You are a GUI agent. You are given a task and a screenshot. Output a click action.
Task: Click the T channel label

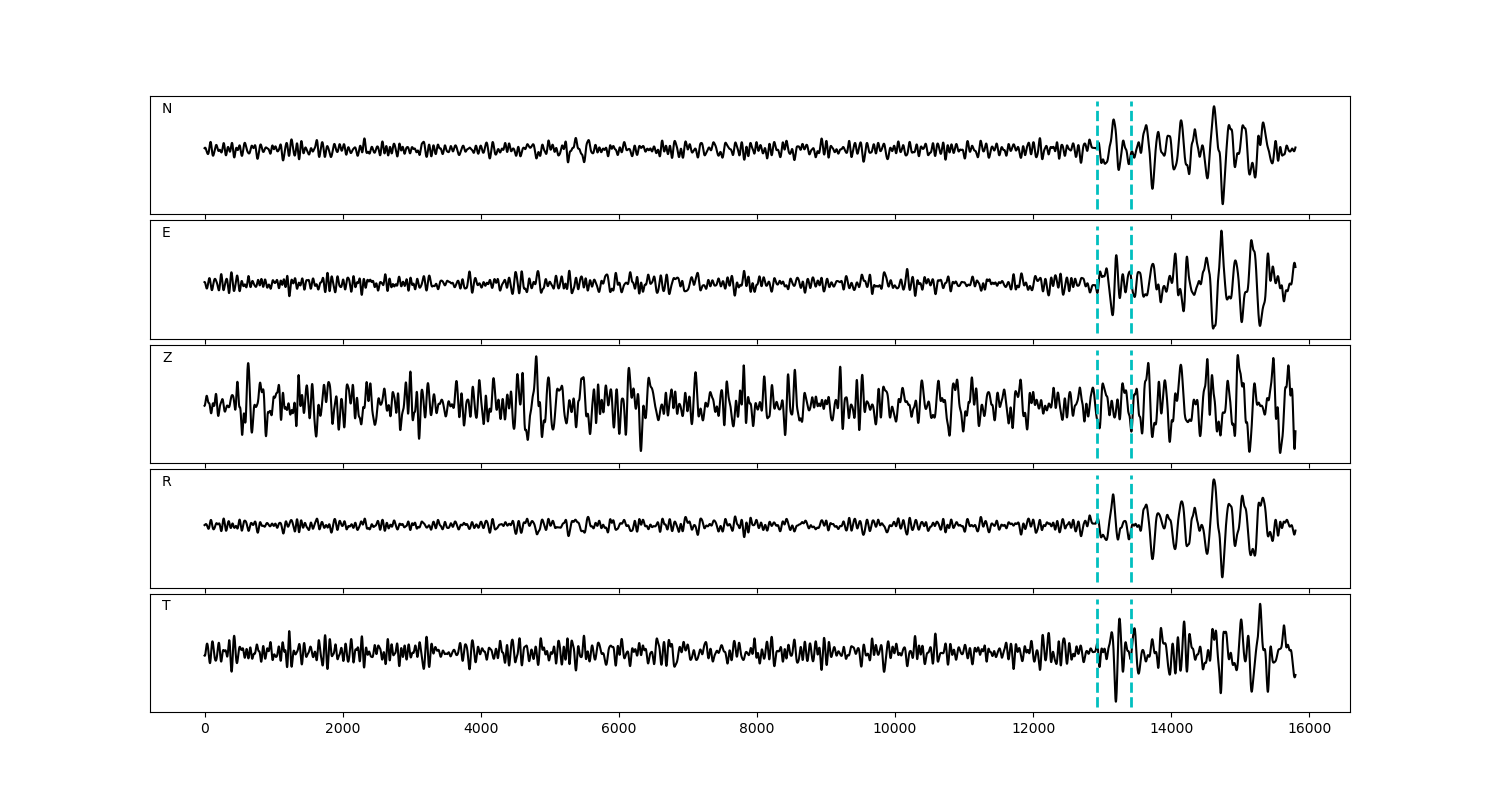[166, 606]
